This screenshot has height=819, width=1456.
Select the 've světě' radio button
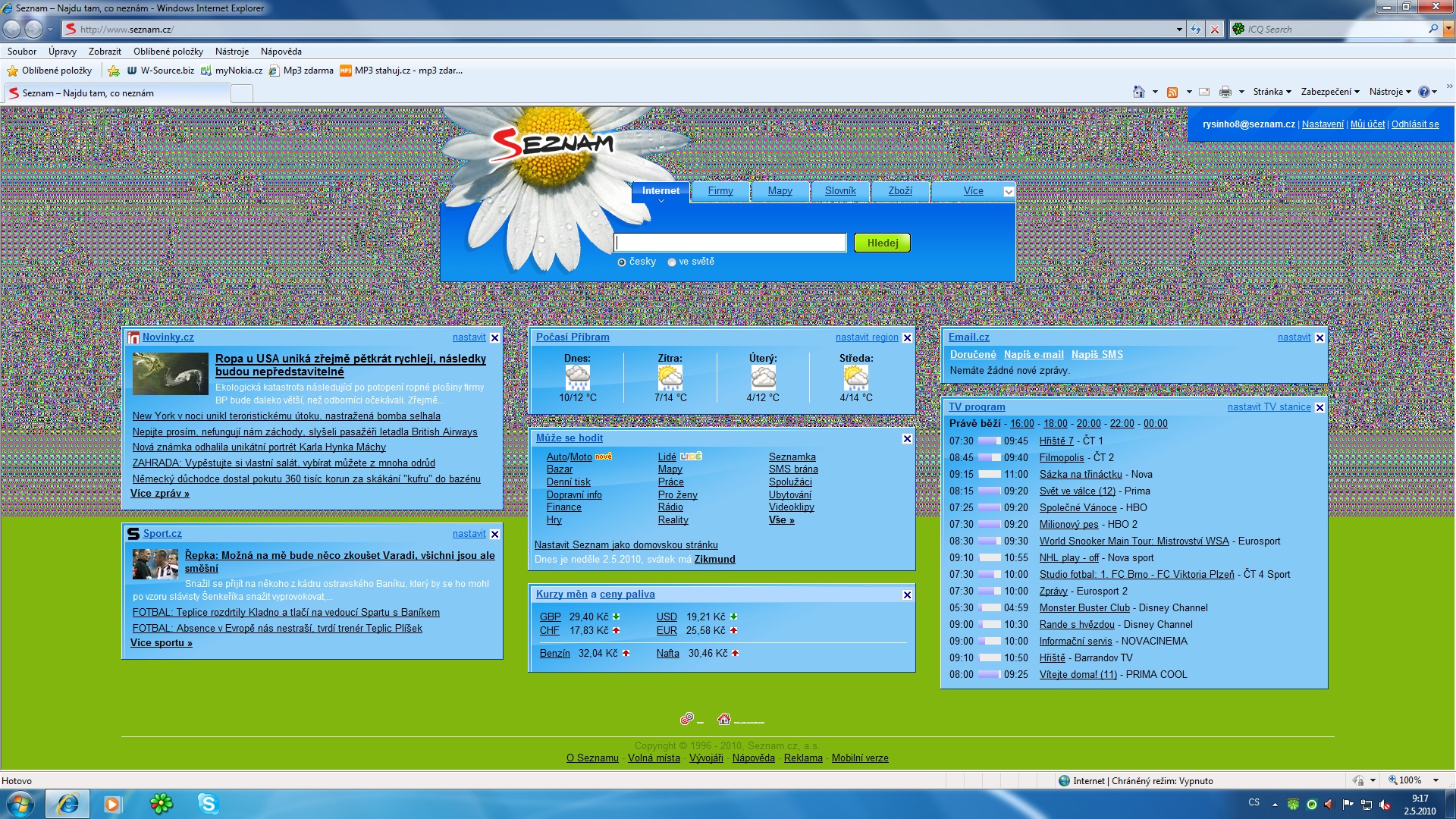671,262
